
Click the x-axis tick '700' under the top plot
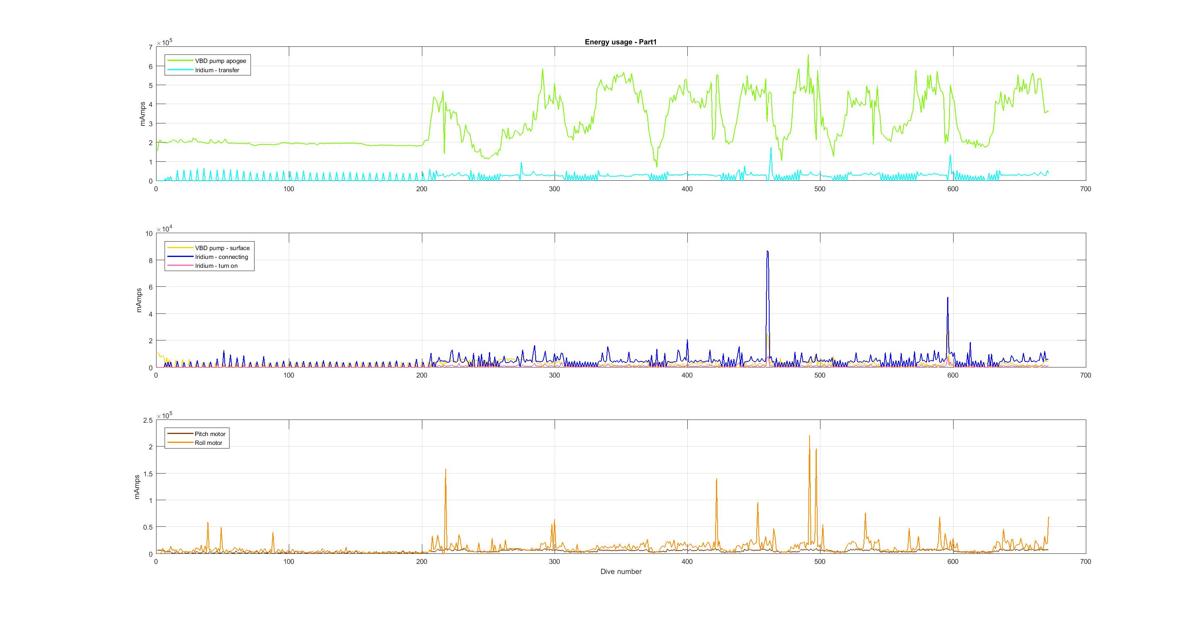pos(1085,189)
